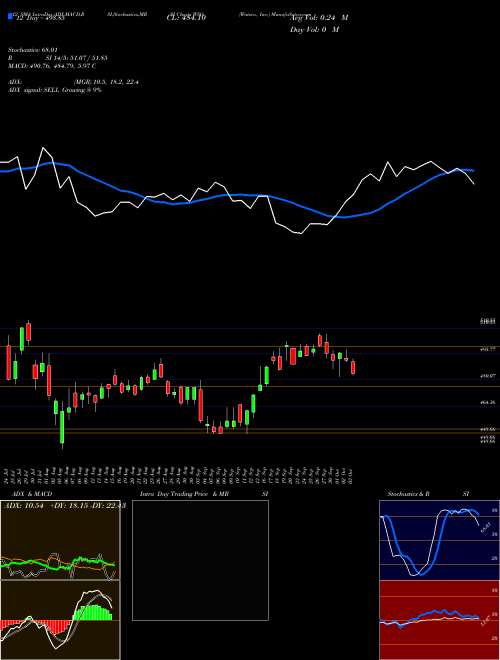Click the ADX (MGR) 10.5, 18.2, 22.4 line

tap(73, 82)
